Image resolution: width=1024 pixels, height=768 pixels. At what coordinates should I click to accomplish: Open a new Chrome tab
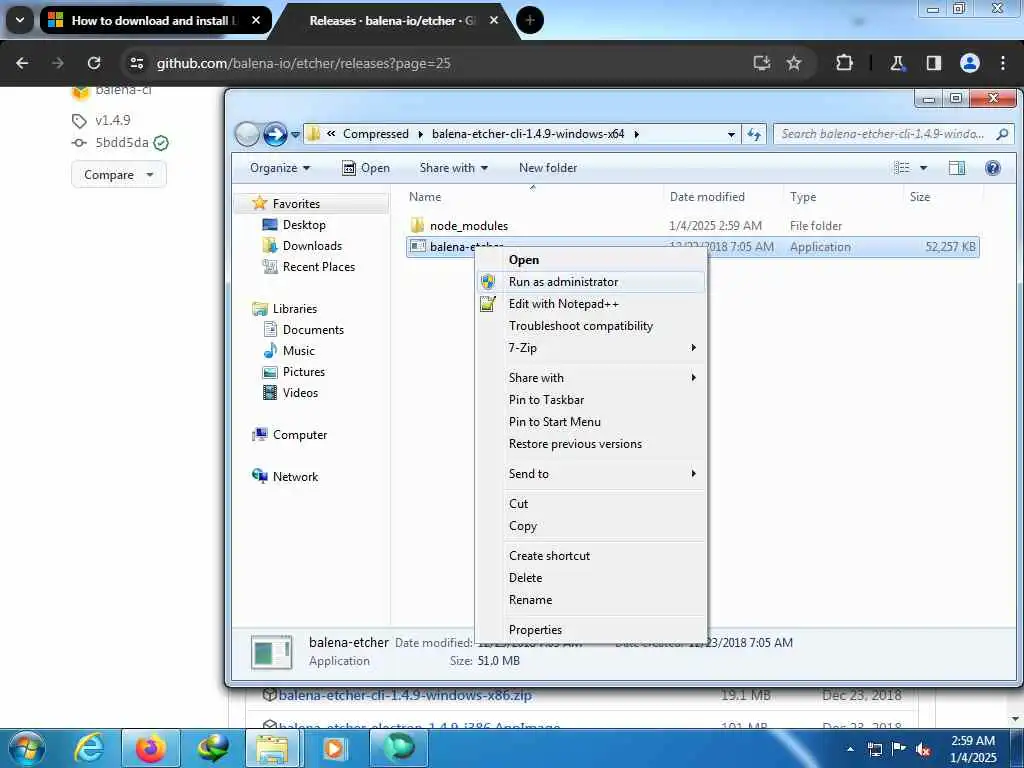[x=530, y=21]
